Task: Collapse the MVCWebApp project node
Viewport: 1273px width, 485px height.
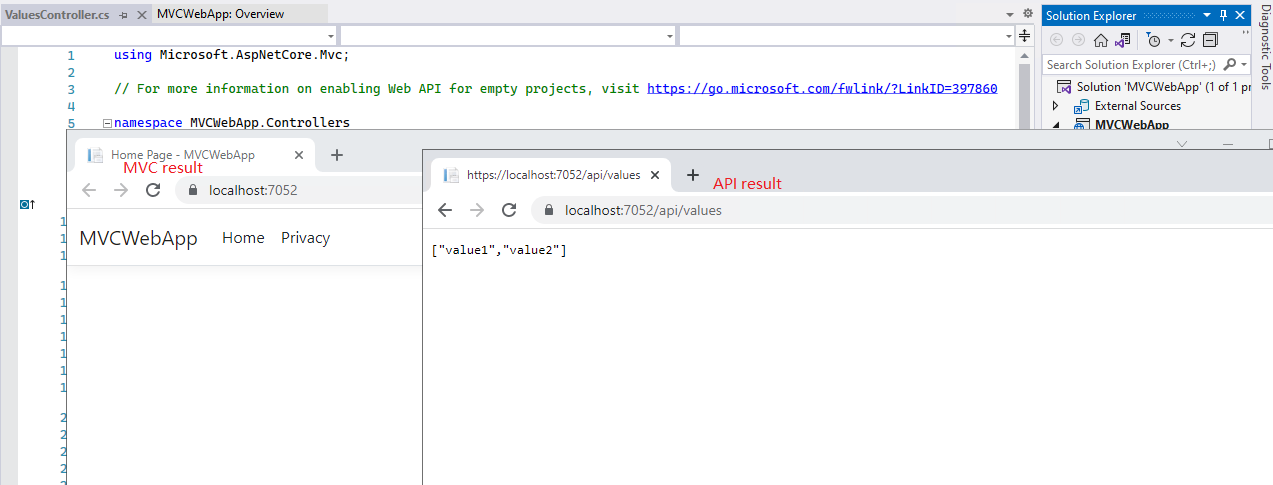Action: [1055, 125]
